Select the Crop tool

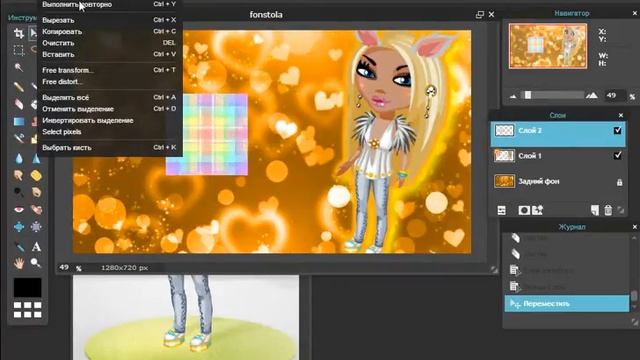[x=19, y=33]
